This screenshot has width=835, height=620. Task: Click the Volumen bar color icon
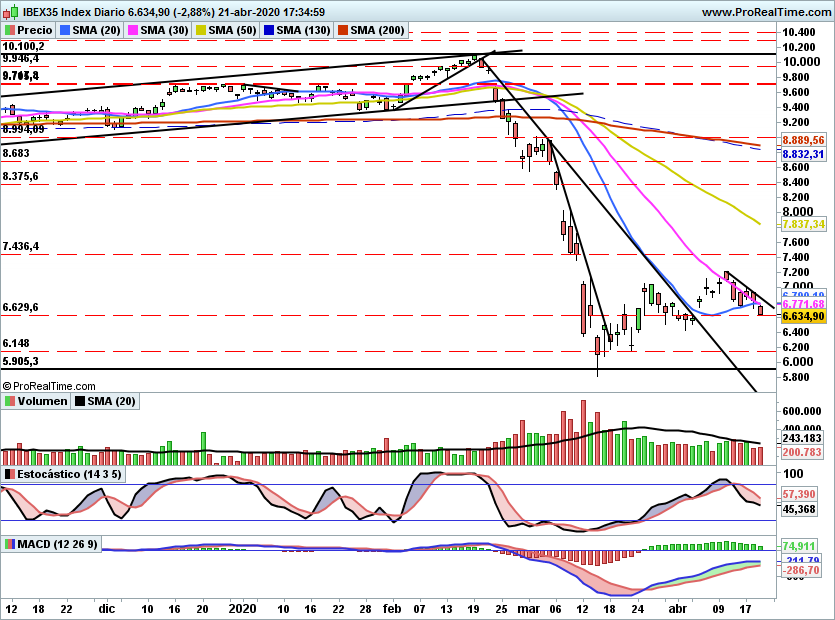click(10, 401)
